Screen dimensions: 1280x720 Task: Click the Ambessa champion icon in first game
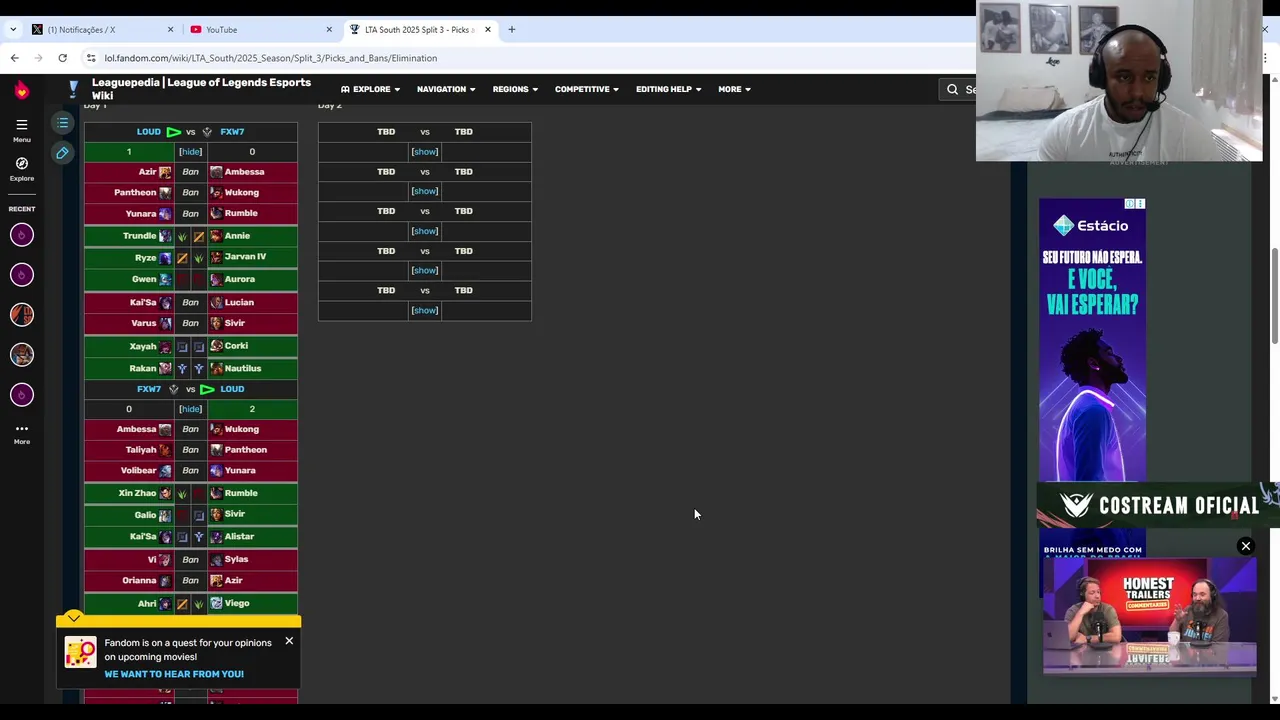216,172
